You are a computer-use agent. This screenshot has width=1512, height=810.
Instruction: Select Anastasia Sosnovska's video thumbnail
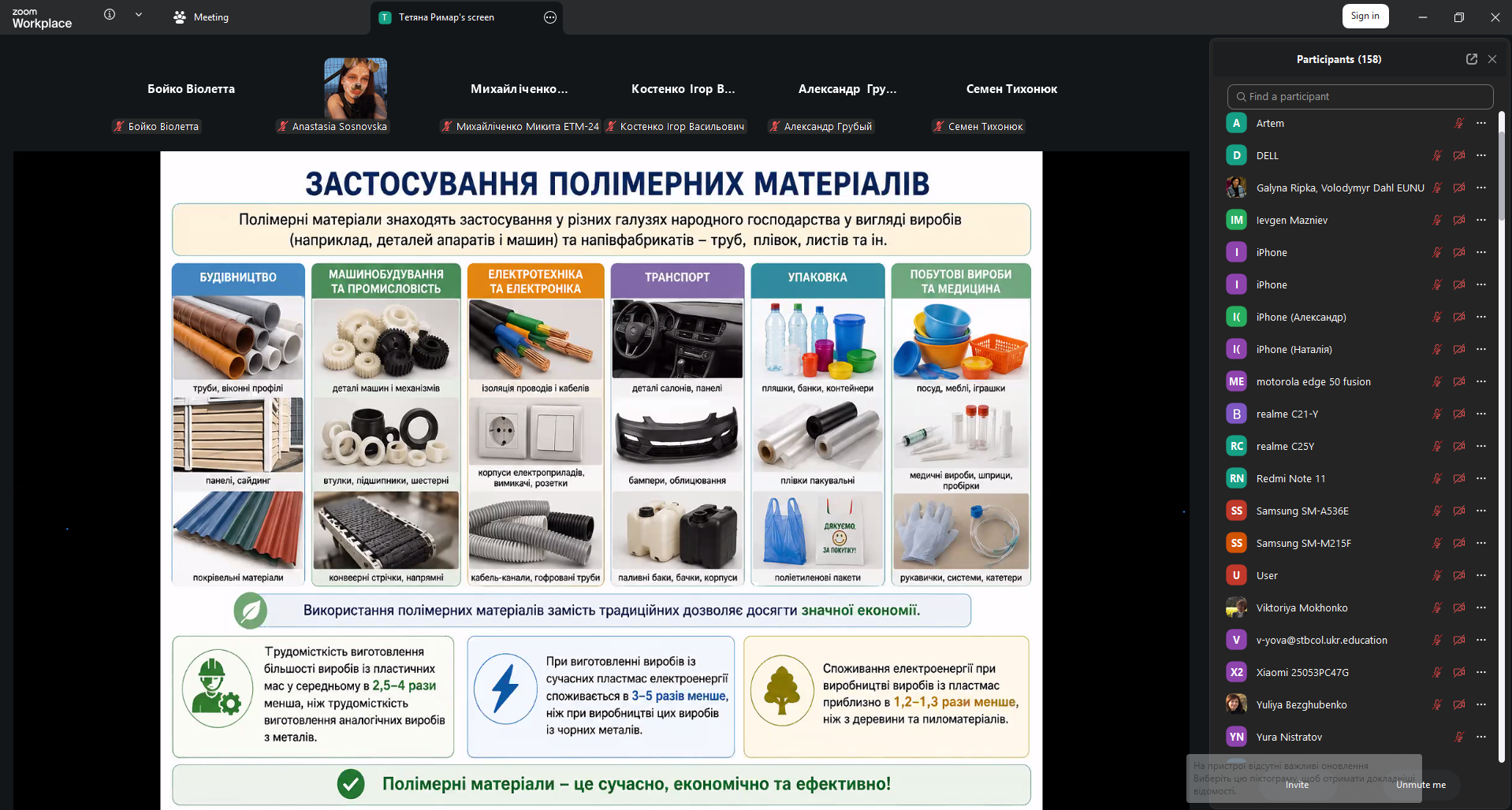355,88
